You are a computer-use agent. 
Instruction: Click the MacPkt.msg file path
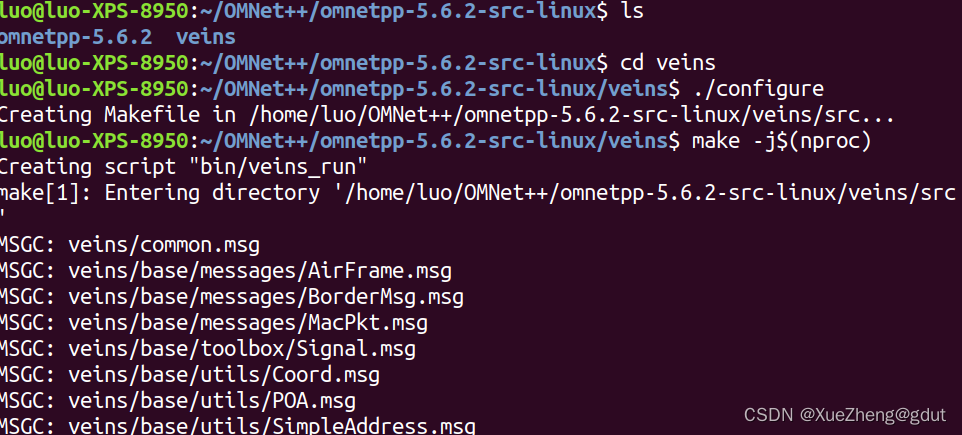(248, 323)
